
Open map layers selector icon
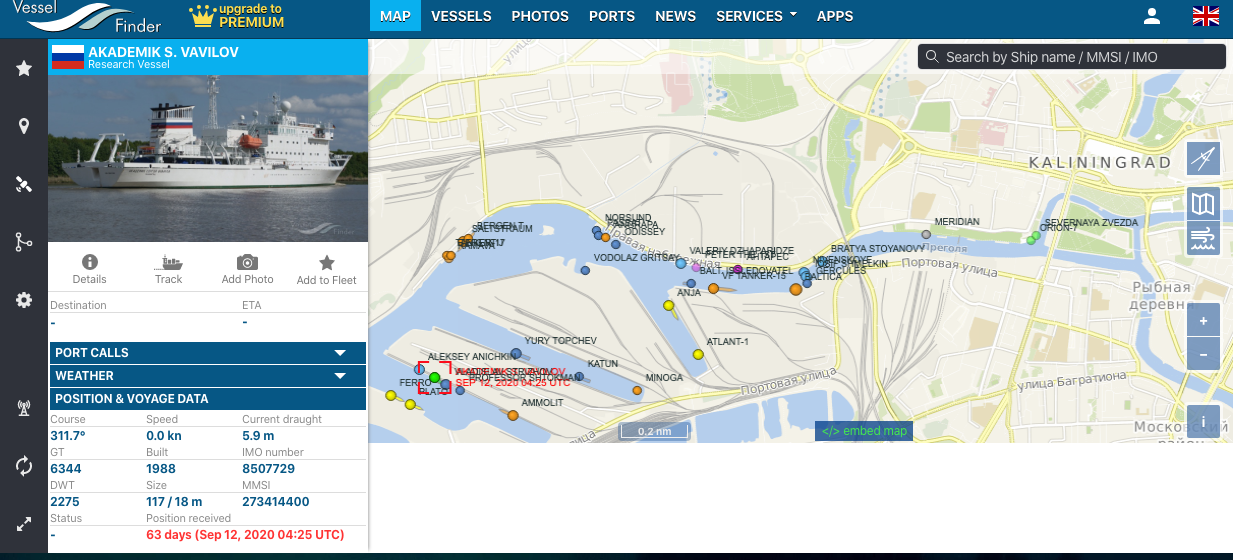pos(1203,204)
